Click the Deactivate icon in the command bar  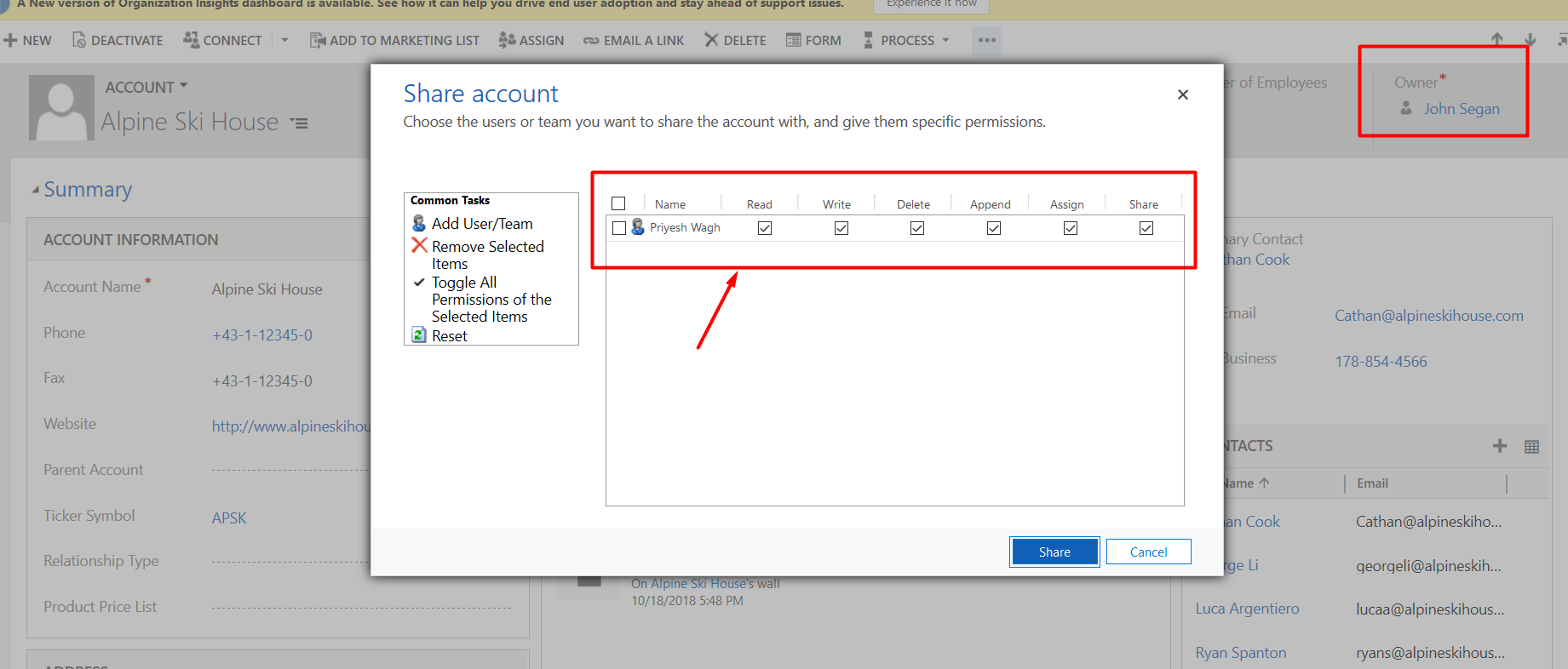(x=79, y=40)
